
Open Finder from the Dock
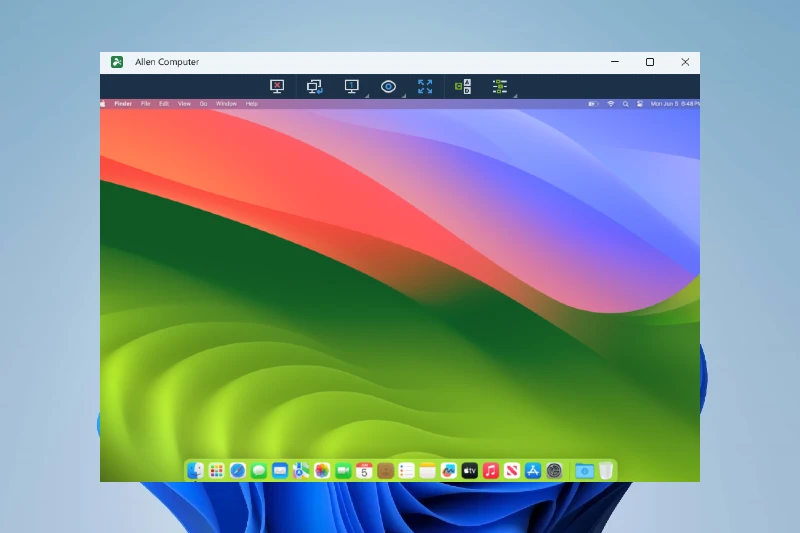click(195, 471)
